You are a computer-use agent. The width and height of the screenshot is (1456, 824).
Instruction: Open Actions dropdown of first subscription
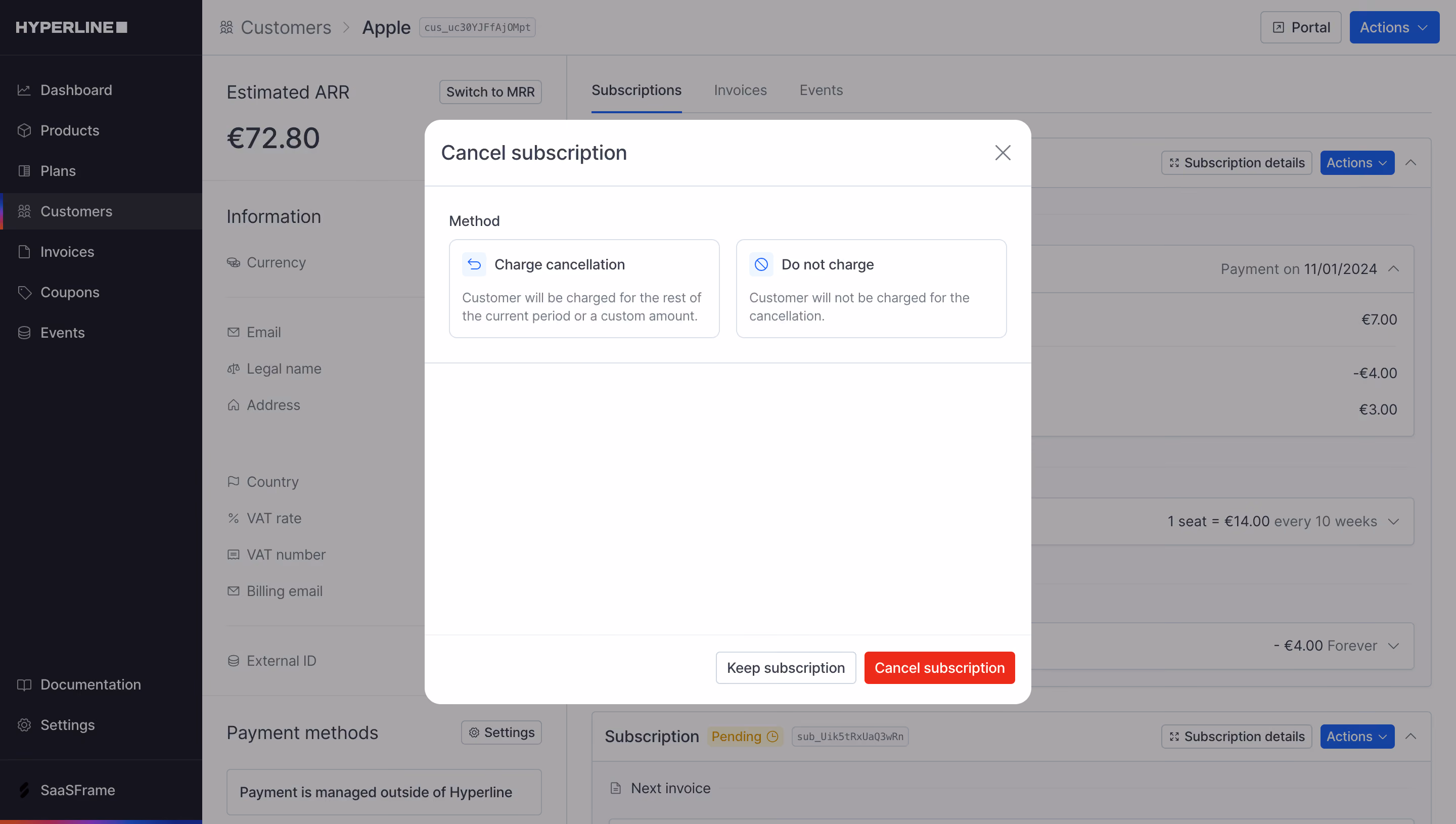1357,162
